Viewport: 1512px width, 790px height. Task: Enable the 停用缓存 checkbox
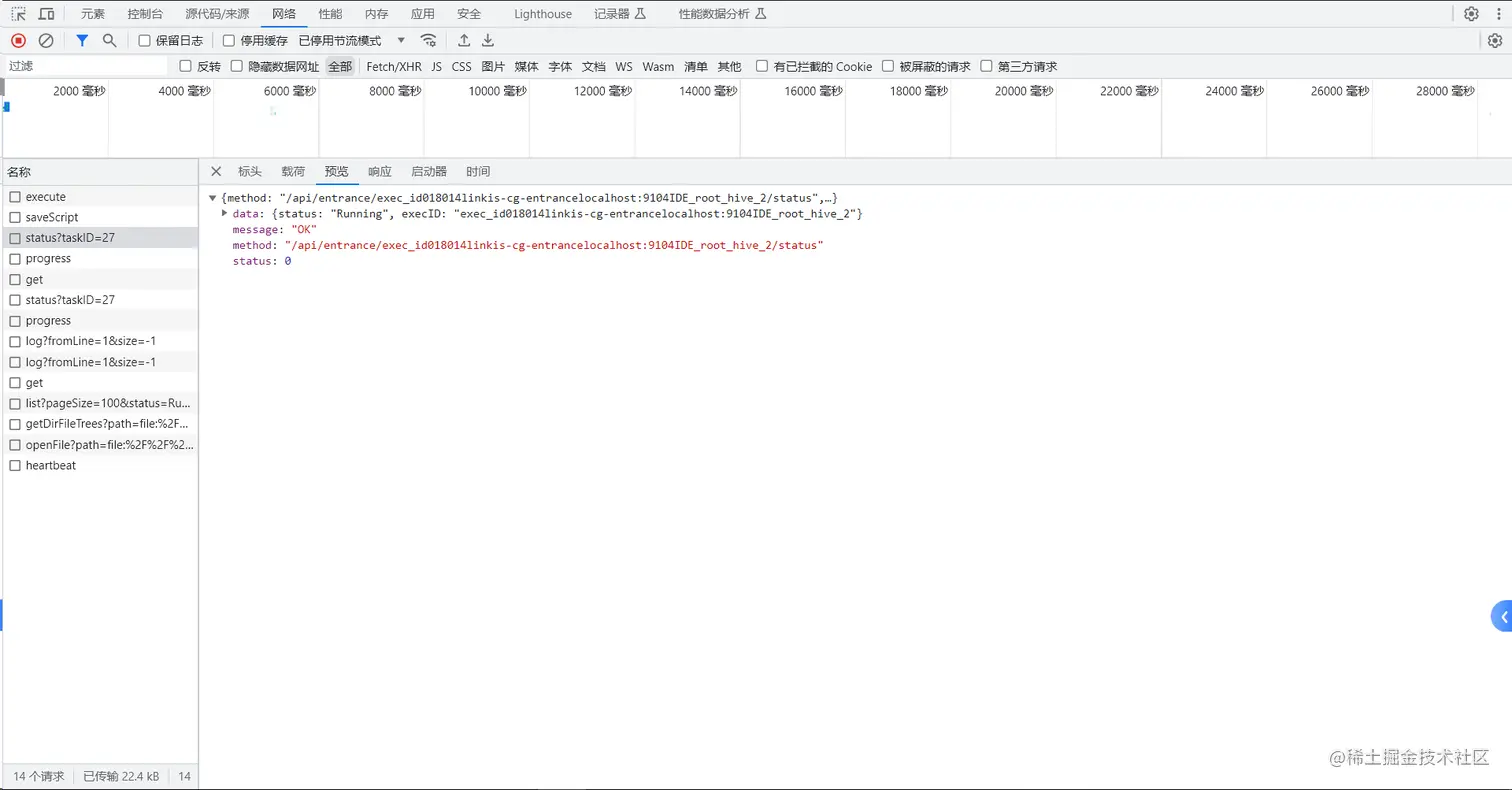[229, 41]
